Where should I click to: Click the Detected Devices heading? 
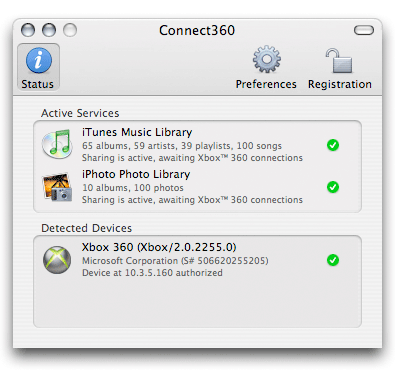[x=86, y=228]
